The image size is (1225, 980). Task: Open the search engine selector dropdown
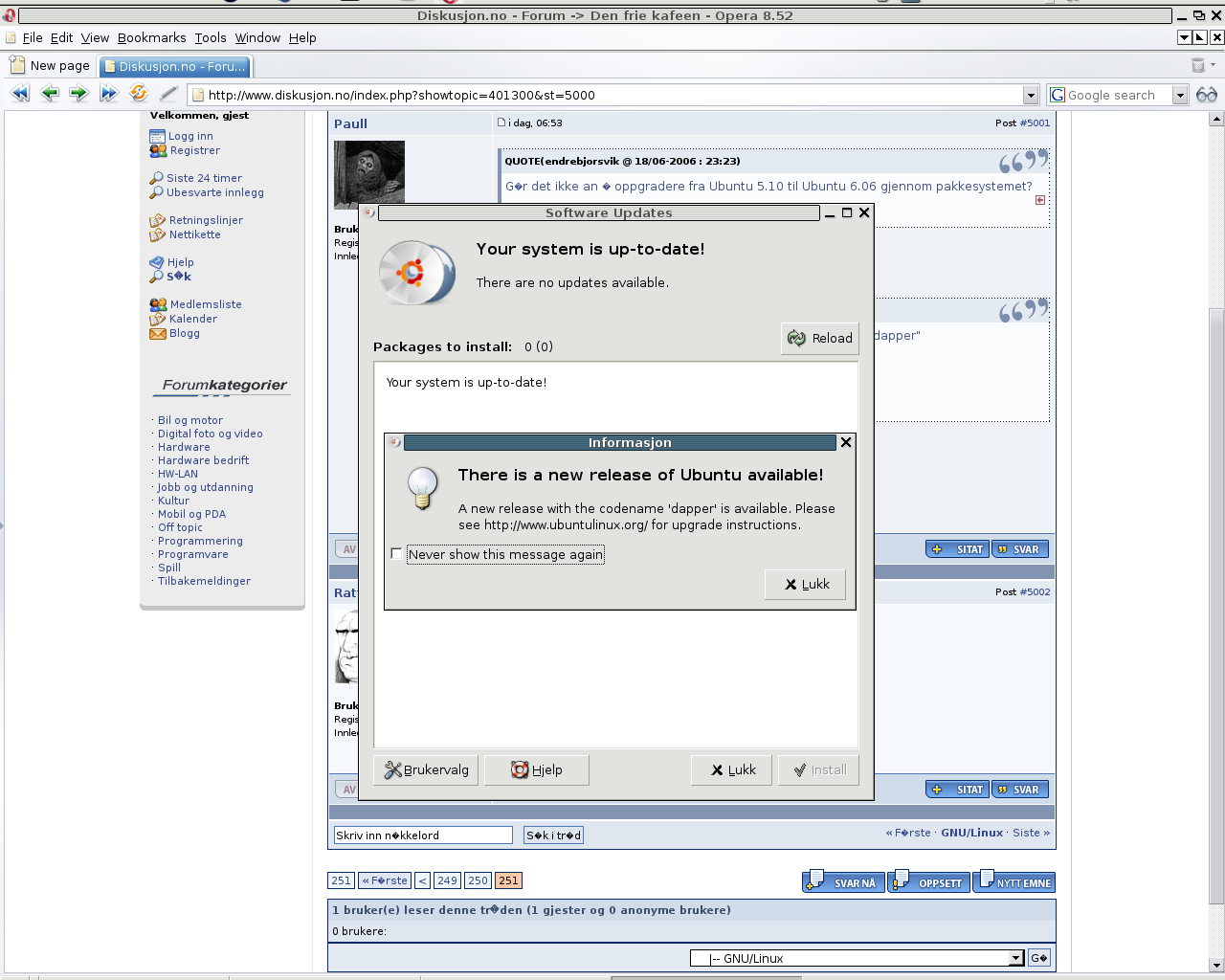coord(1180,95)
